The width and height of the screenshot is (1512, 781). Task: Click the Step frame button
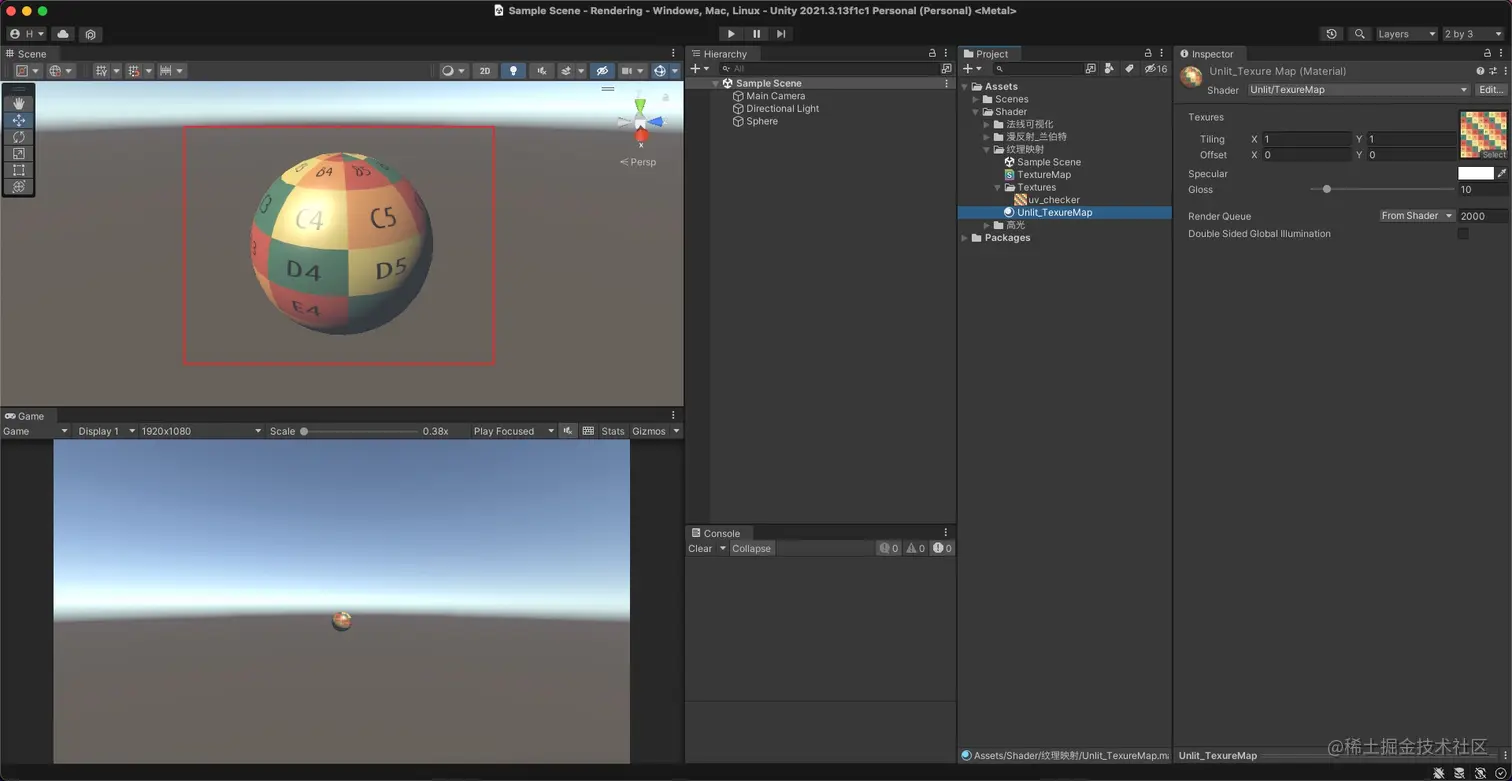tap(781, 34)
